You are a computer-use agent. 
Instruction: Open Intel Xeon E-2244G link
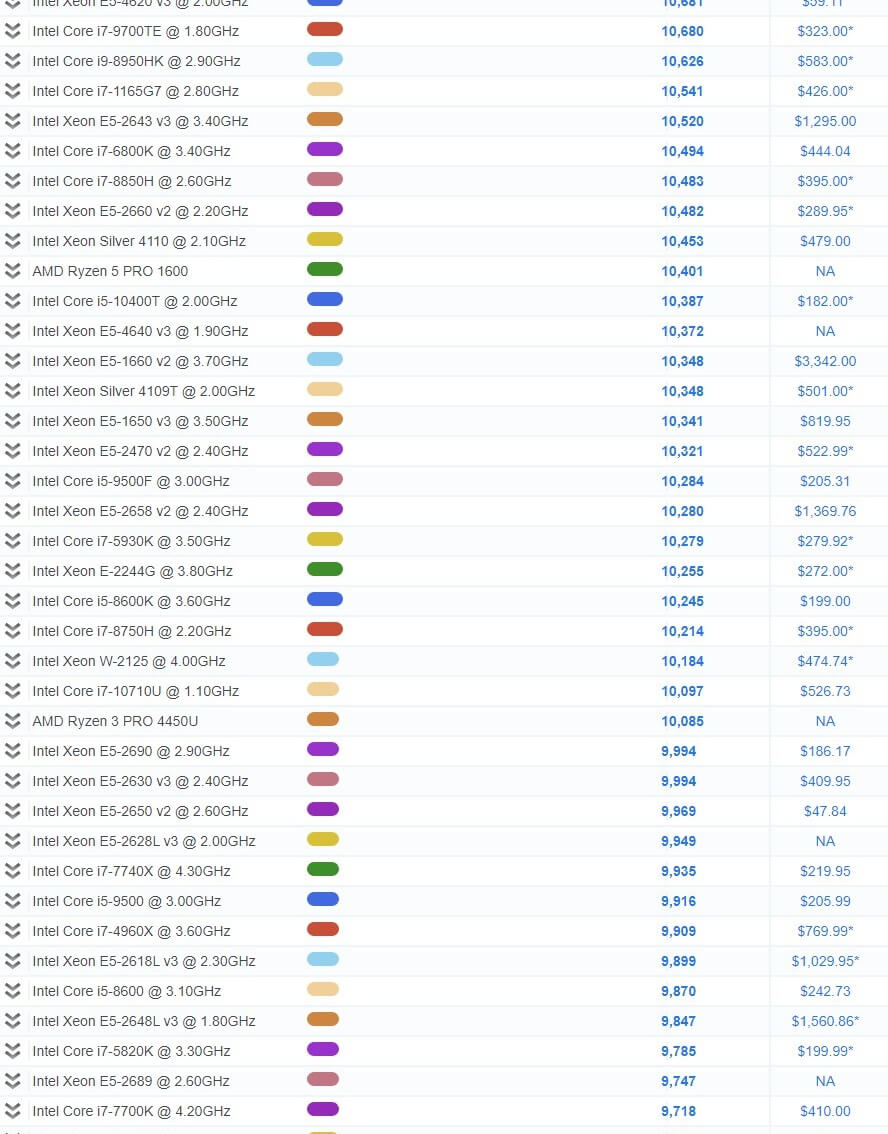click(x=133, y=571)
